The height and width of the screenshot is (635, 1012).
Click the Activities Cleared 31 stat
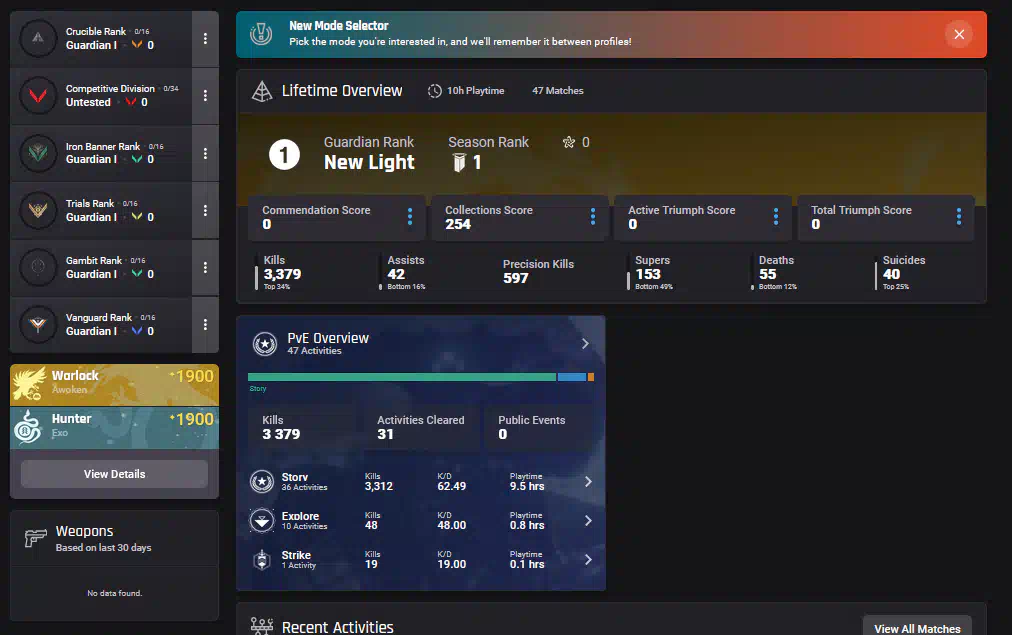(421, 427)
